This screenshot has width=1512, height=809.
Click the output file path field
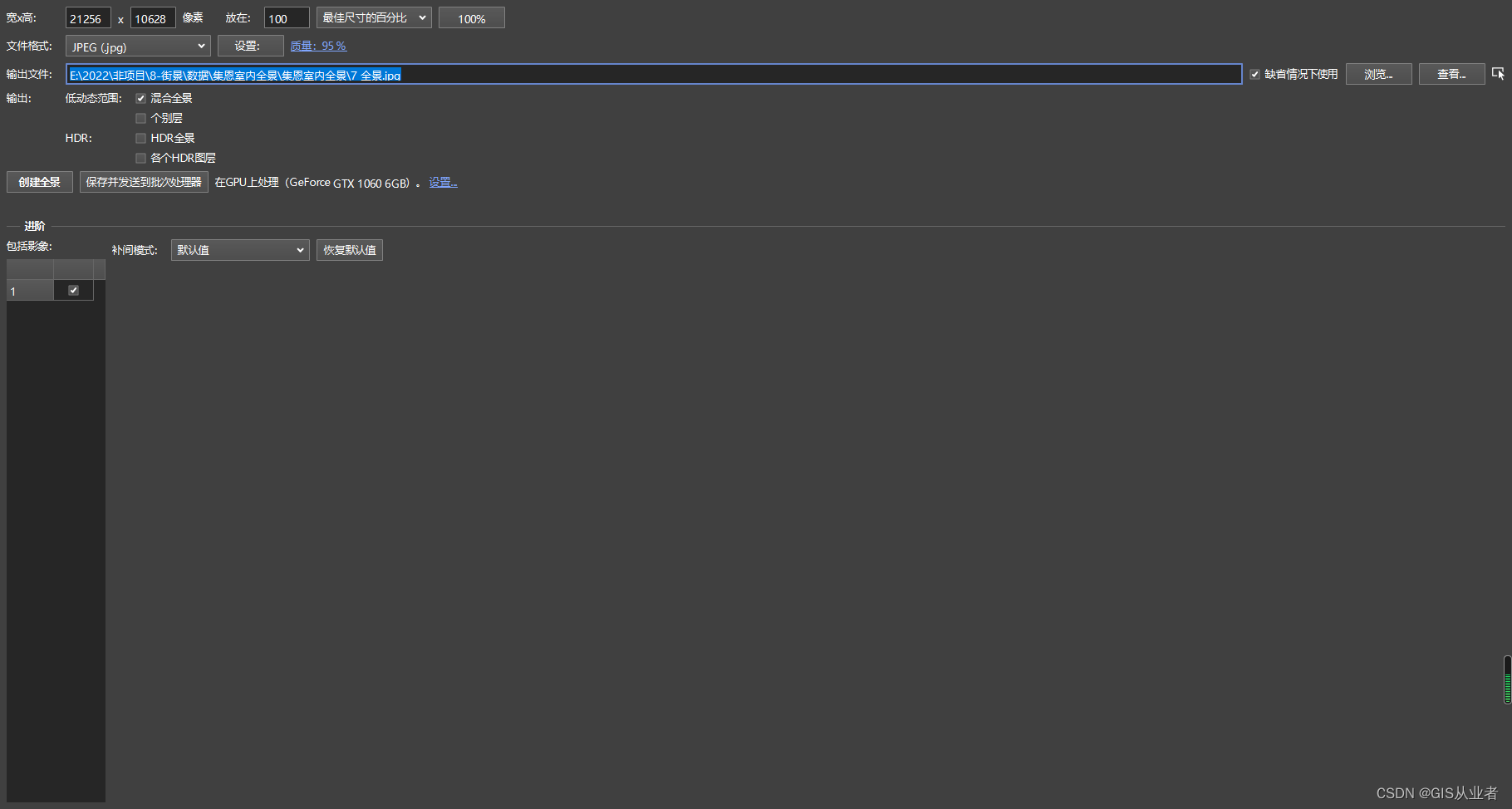point(654,74)
